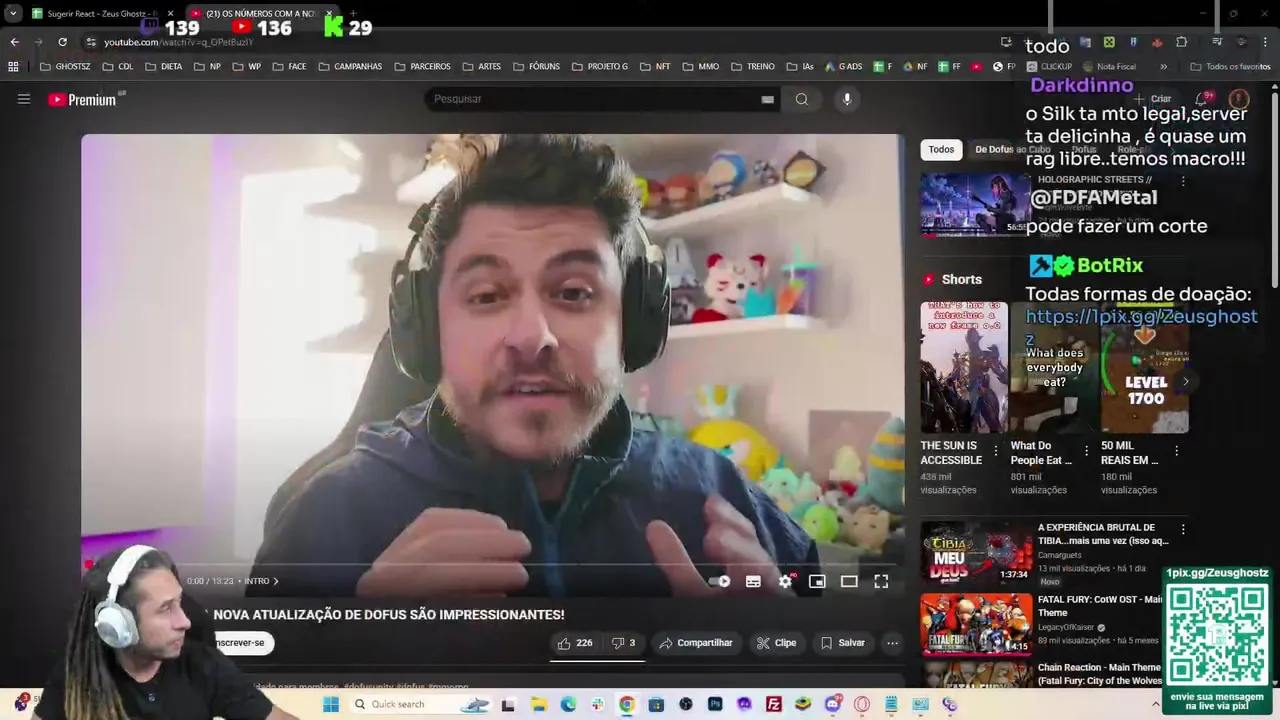The width and height of the screenshot is (1280, 720).
Task: Open options for Holographic Streets video
Action: click(x=1183, y=181)
